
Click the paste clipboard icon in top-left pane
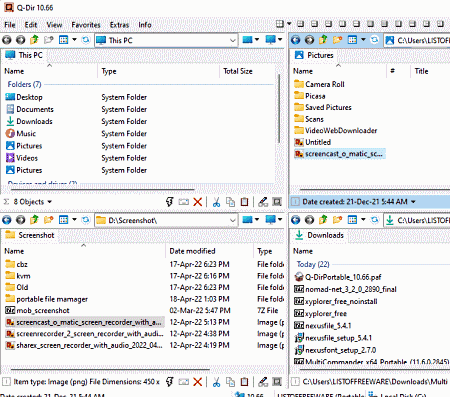244,202
